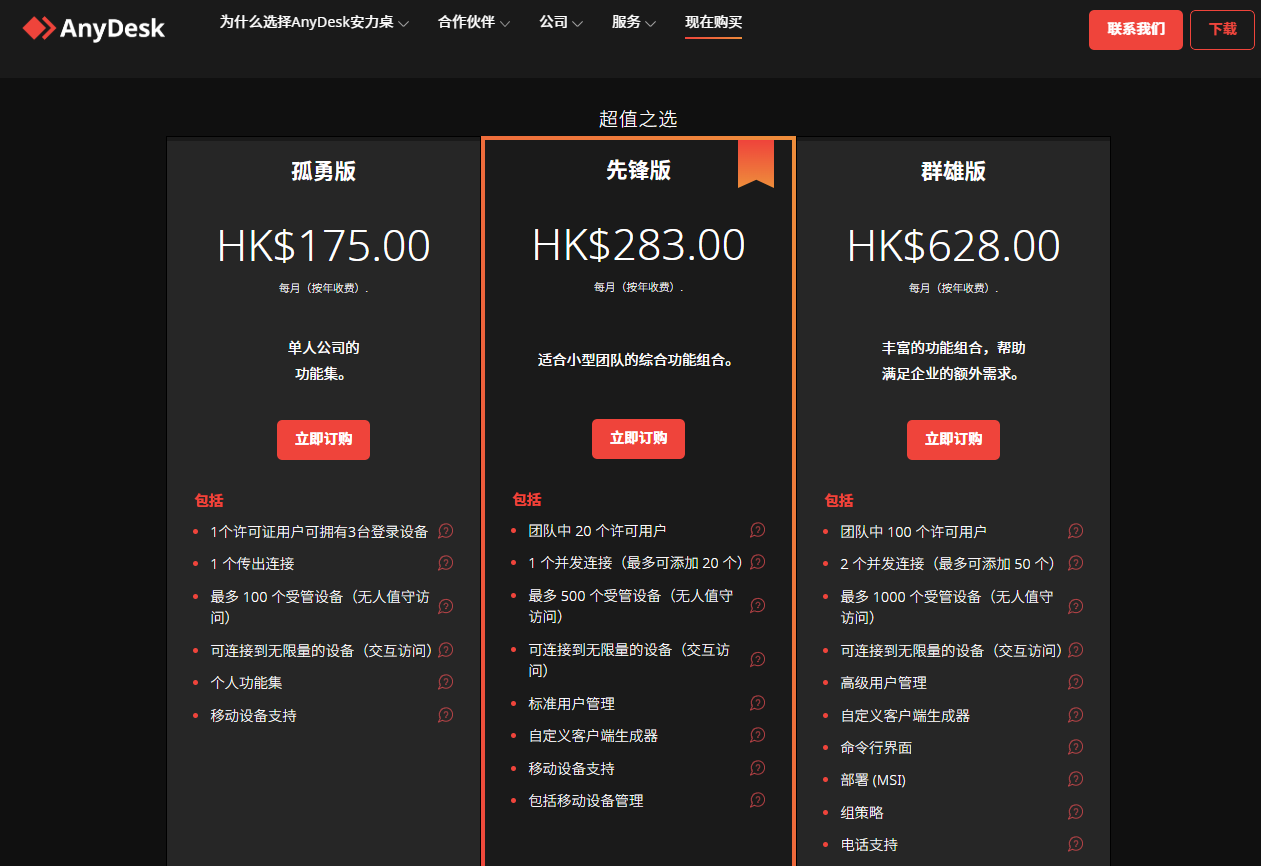This screenshot has height=866, width=1261.
Task: Show help for 群雄版 可连接到无限量的设备
Action: pyautogui.click(x=1076, y=650)
